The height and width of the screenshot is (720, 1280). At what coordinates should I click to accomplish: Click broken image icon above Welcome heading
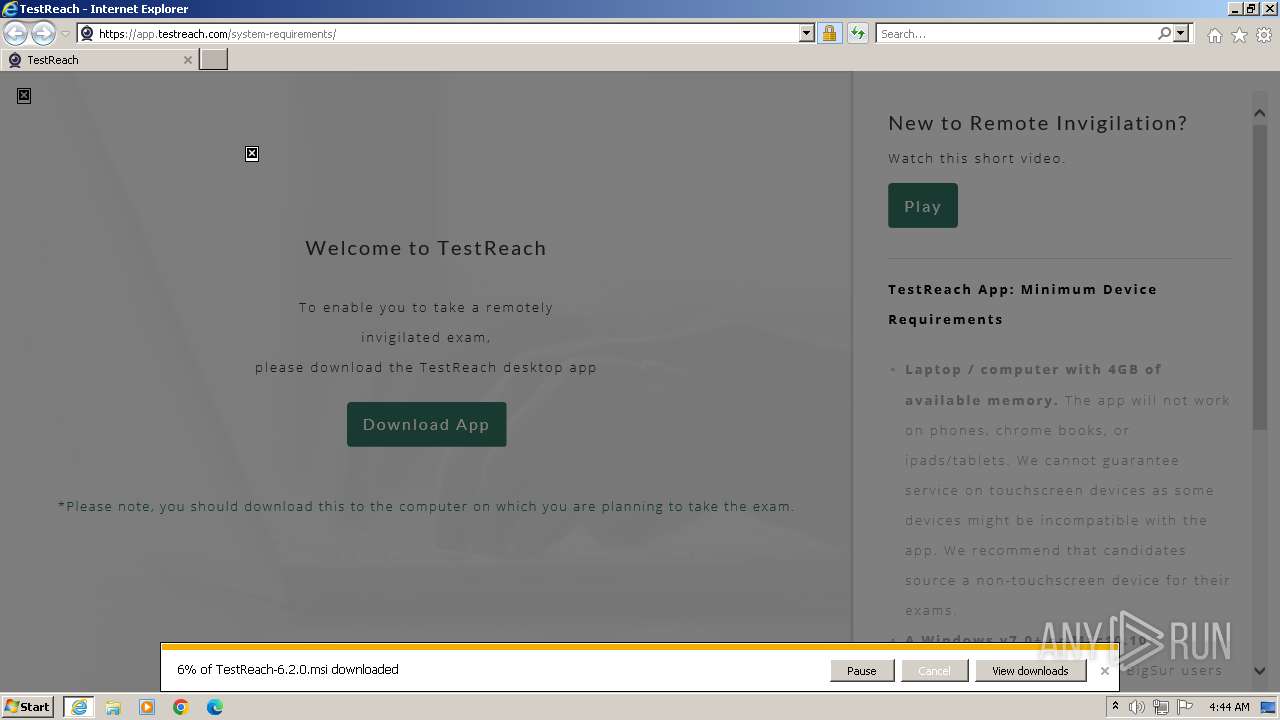(x=252, y=153)
